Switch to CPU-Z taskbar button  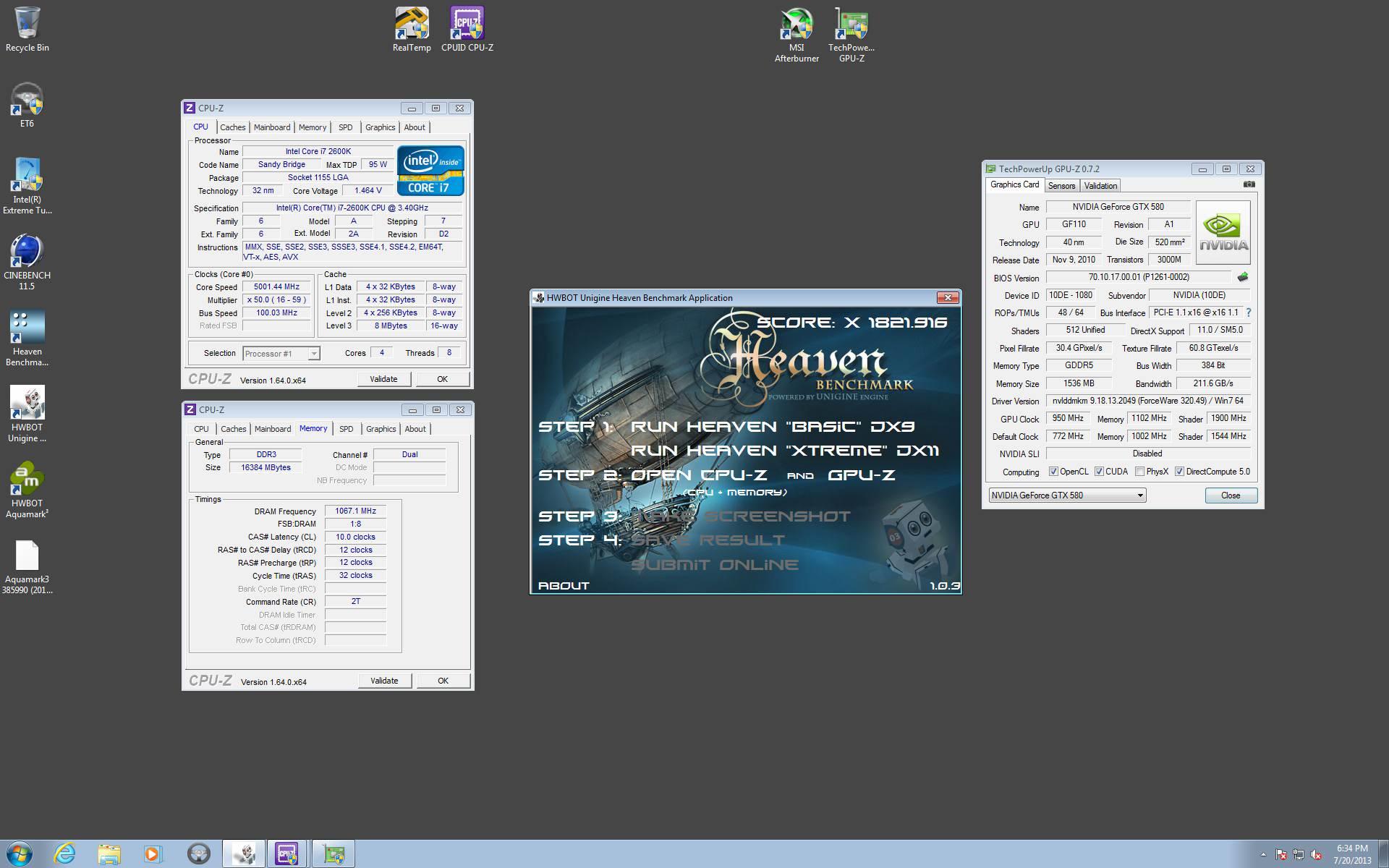click(x=287, y=854)
